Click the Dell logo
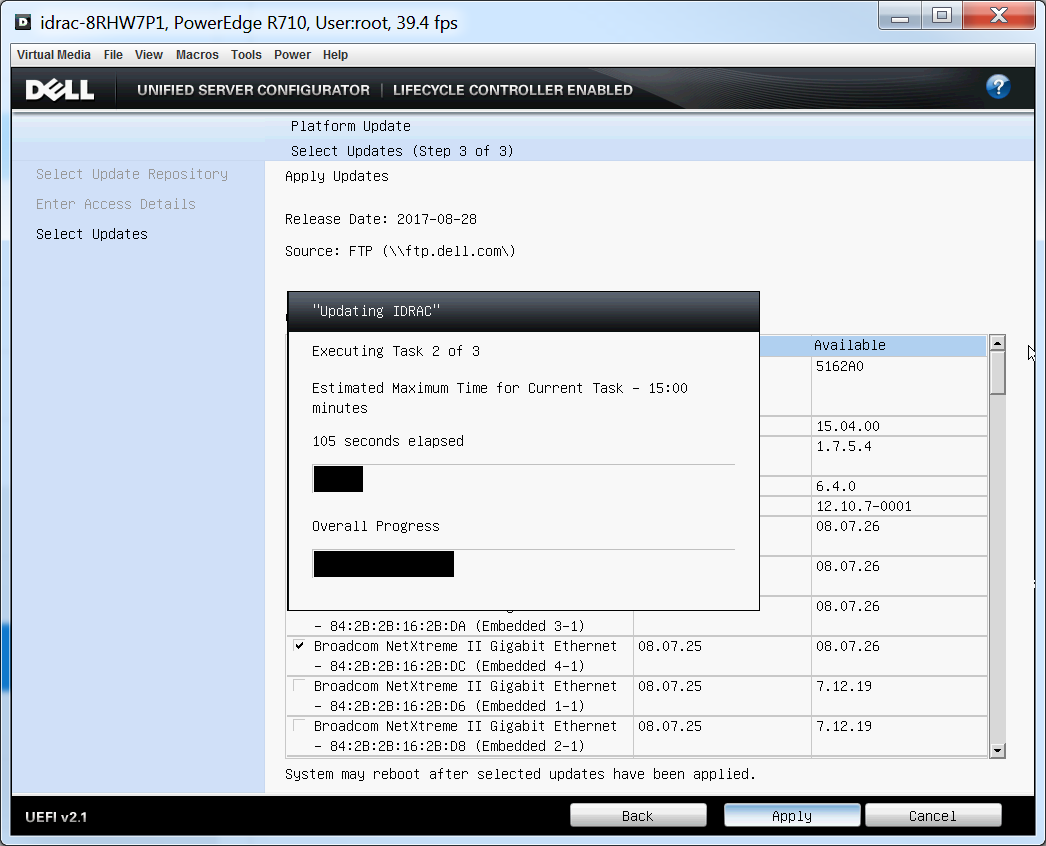 point(59,90)
